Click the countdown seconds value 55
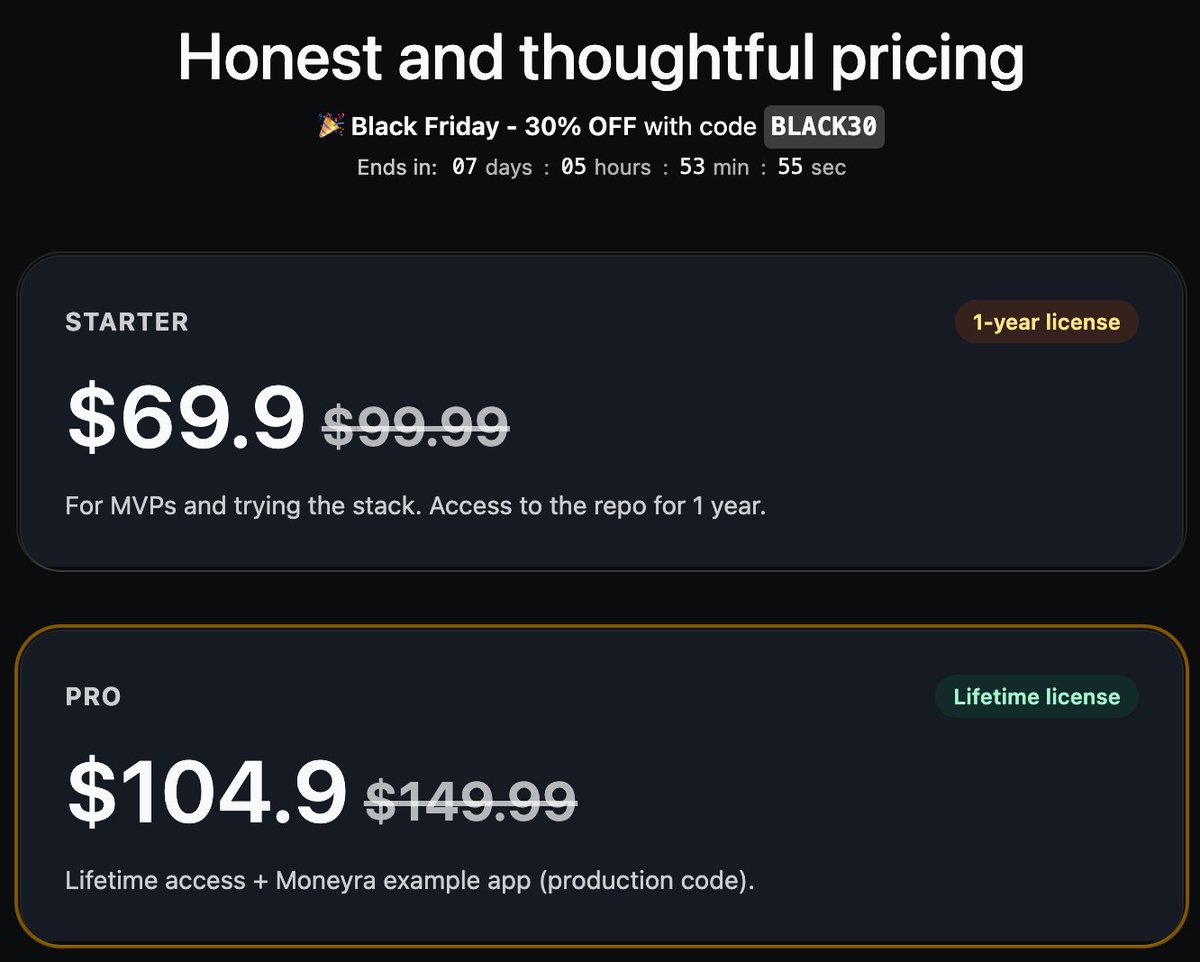This screenshot has height=962, width=1200. [790, 167]
